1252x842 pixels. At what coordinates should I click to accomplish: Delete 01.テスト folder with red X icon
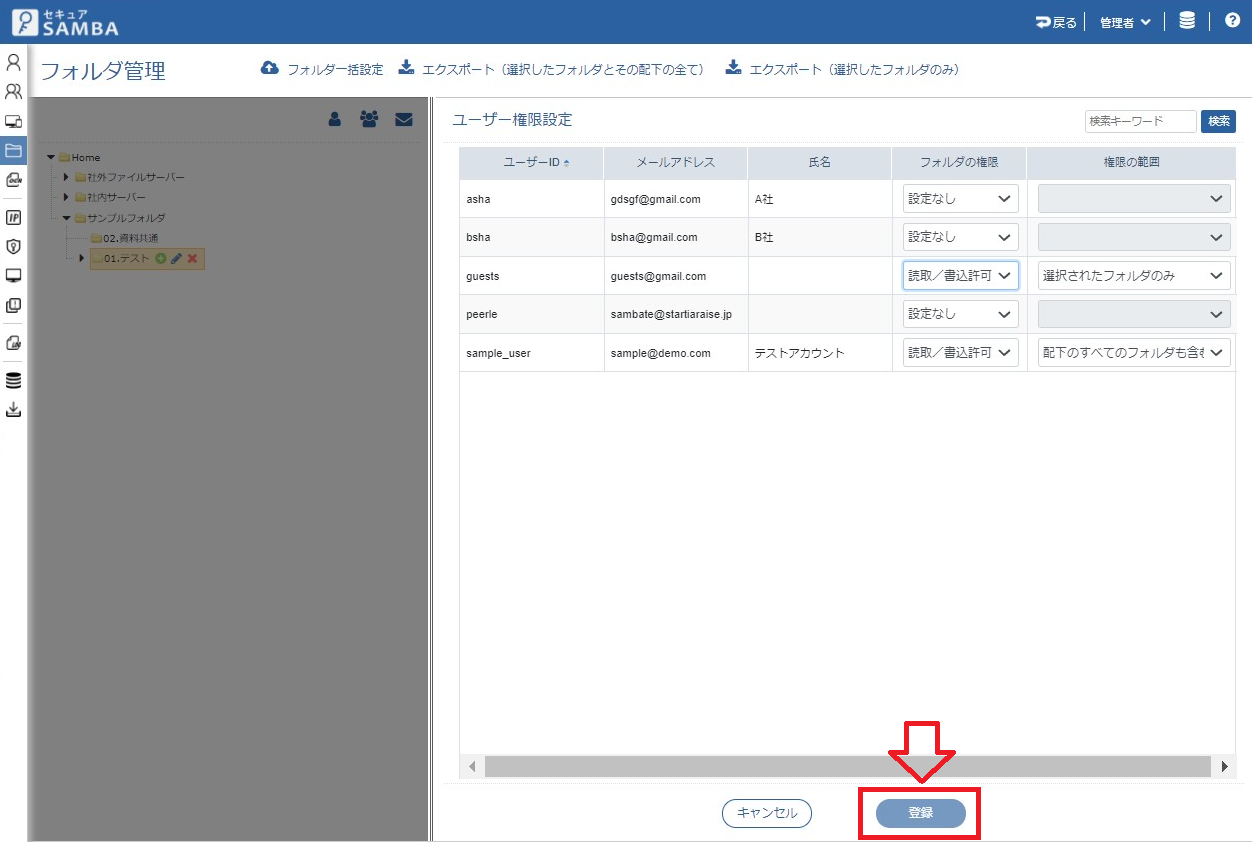tap(192, 258)
